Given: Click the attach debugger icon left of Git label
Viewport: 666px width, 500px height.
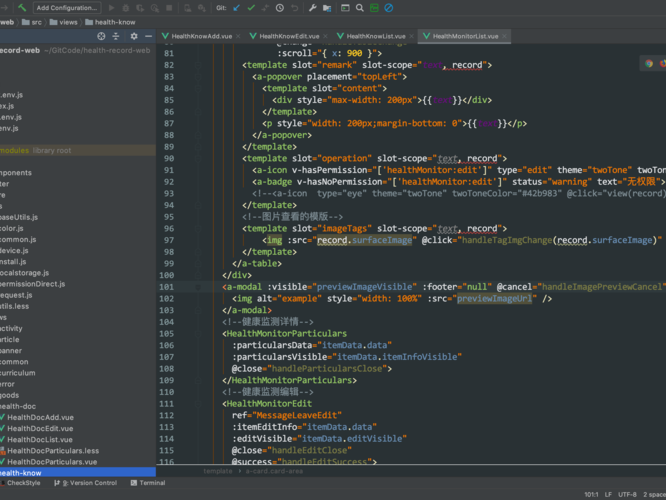Looking at the screenshot, I should click(x=202, y=8).
